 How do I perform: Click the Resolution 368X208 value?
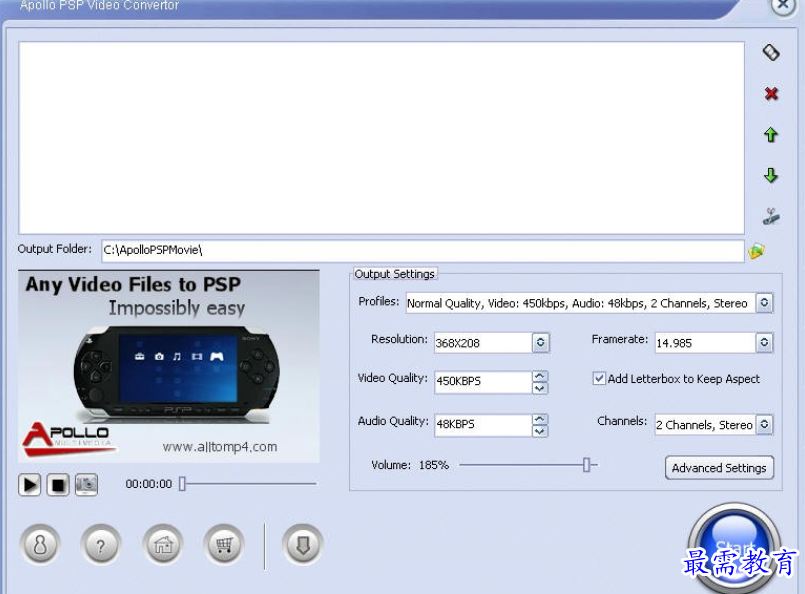click(458, 343)
